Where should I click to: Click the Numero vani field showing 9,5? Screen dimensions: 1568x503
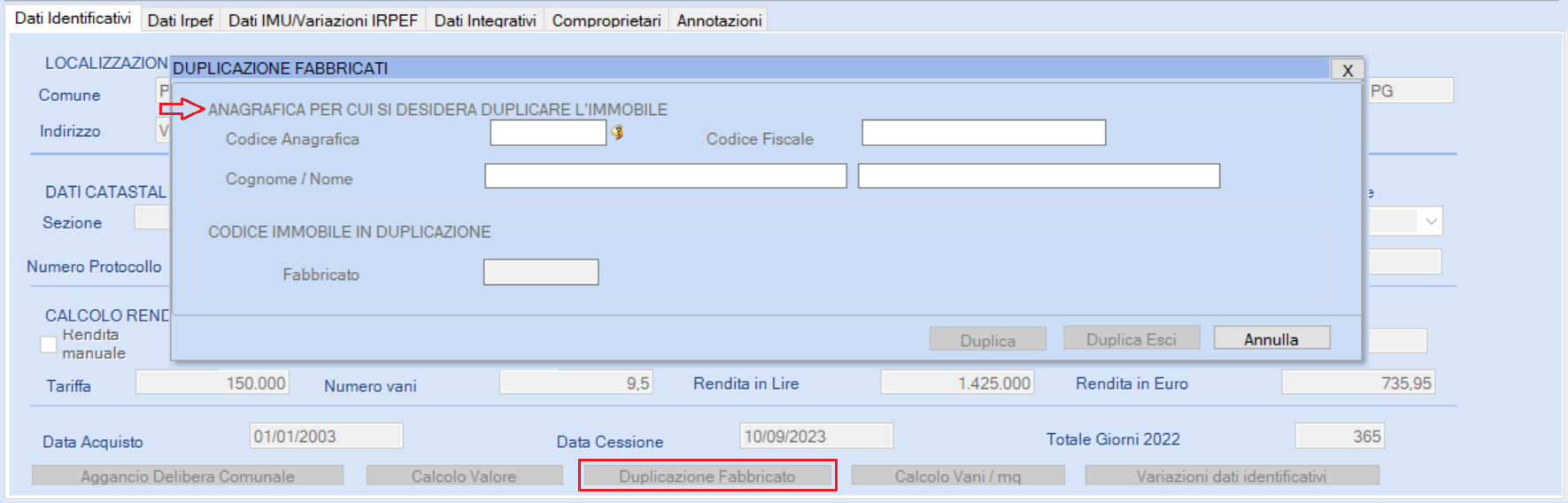[x=576, y=383]
